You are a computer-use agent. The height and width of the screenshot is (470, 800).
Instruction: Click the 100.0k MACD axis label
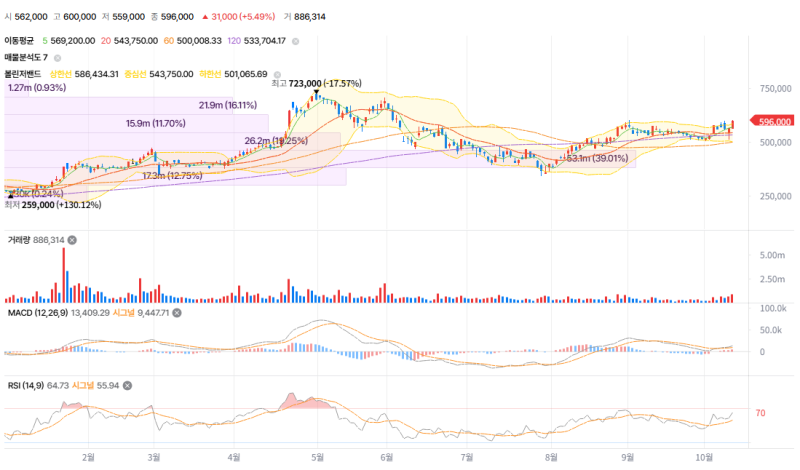point(773,308)
